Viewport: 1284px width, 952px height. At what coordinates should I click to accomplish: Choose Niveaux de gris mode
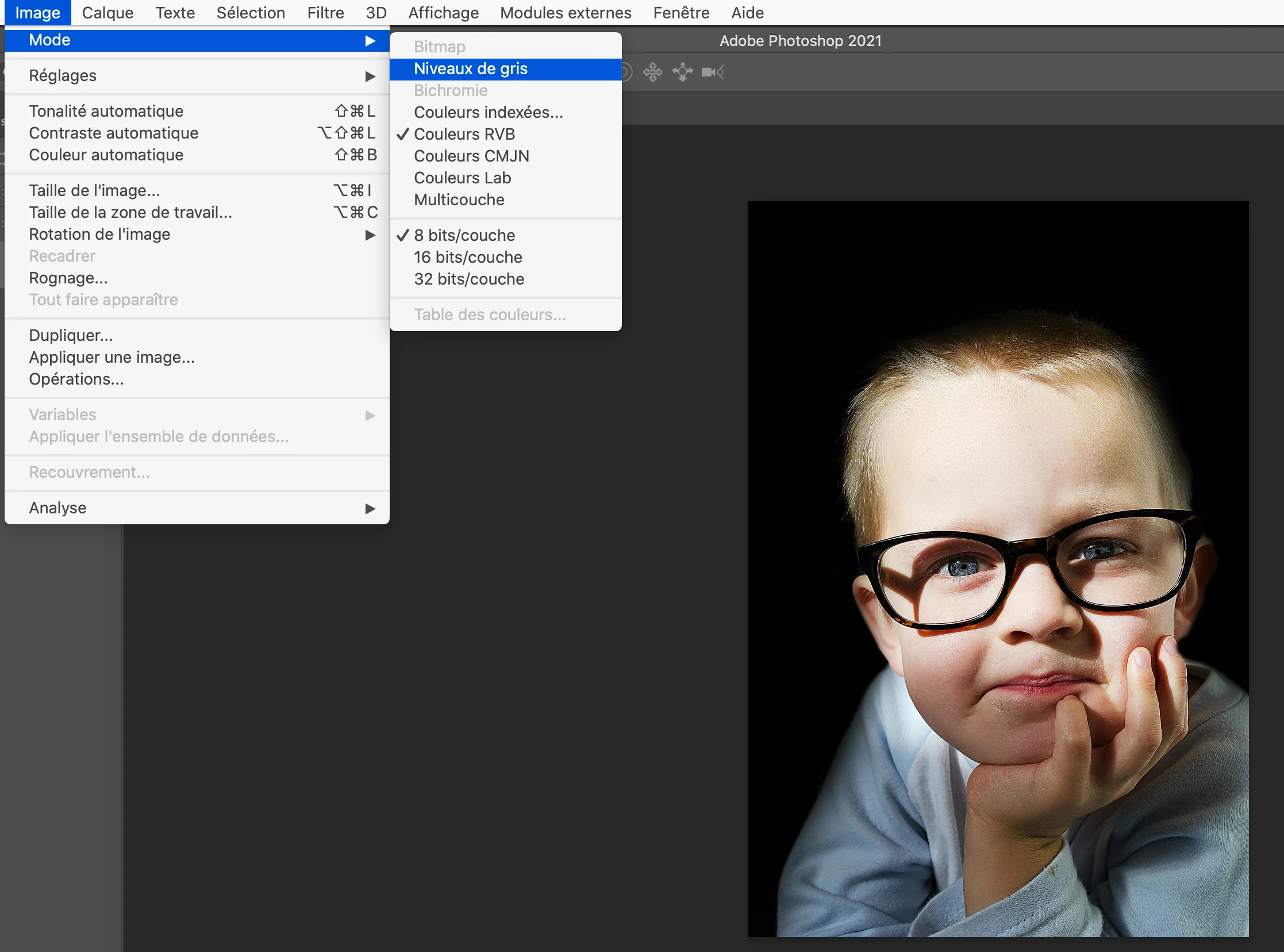[x=471, y=68]
